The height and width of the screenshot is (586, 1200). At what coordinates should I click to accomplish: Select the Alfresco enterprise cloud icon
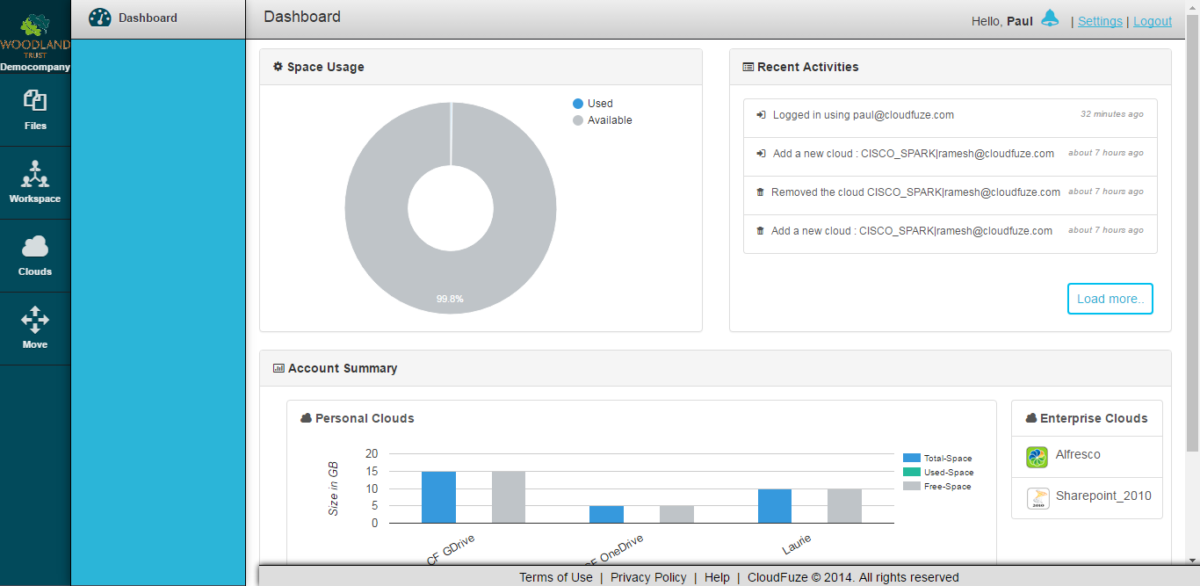tap(1036, 455)
